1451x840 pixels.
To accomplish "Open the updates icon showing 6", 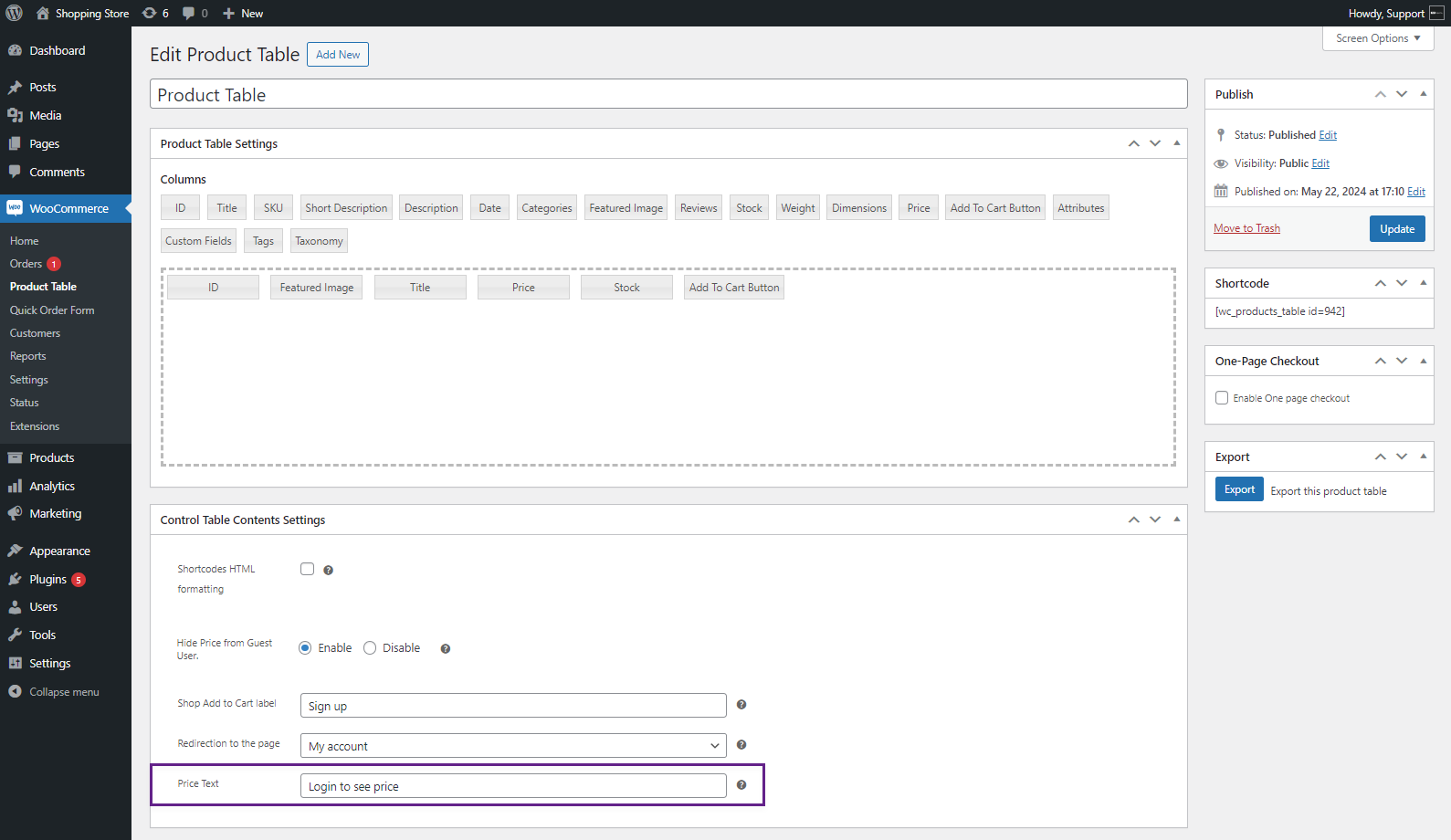I will [155, 13].
